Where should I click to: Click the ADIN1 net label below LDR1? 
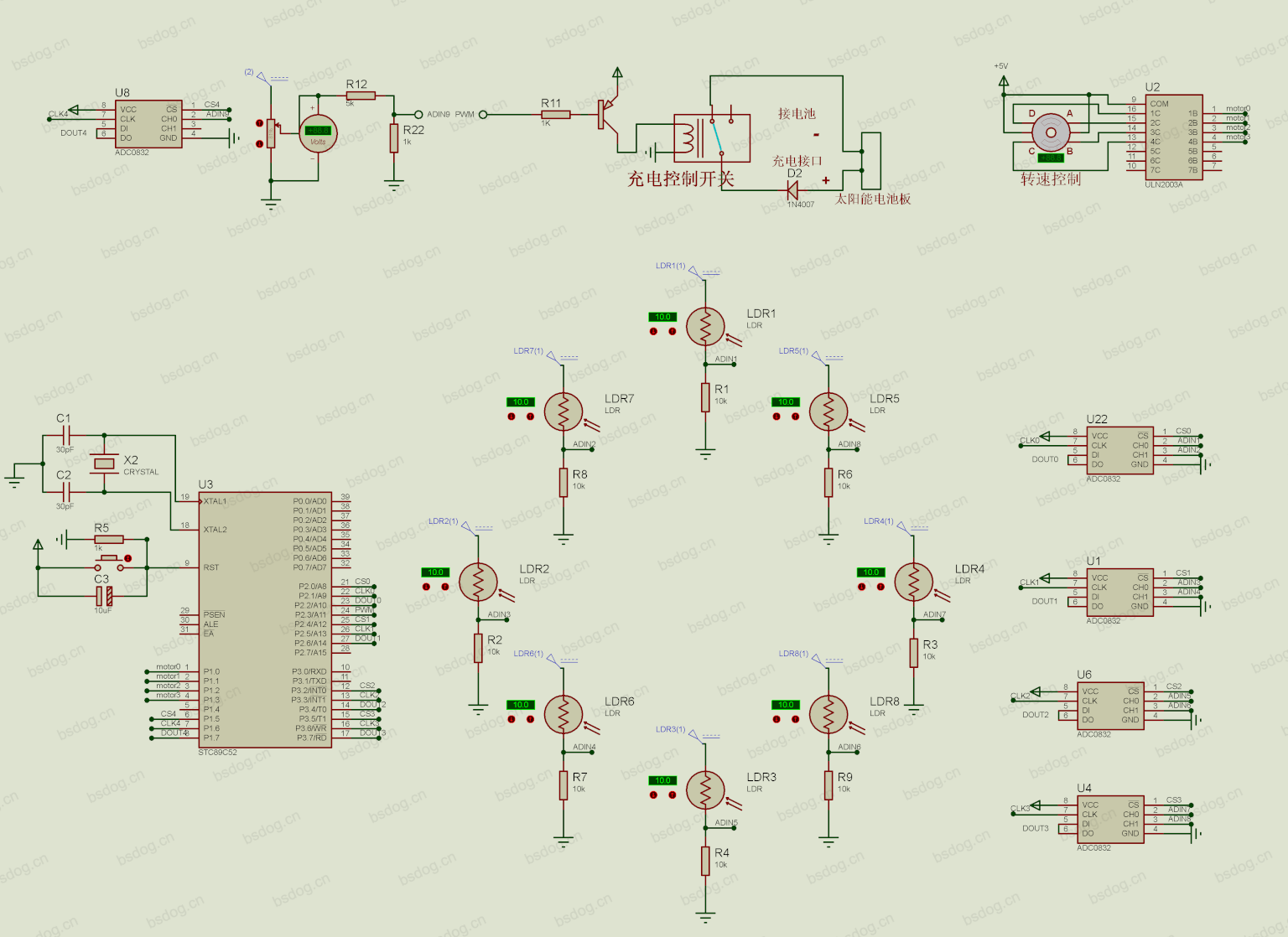726,359
